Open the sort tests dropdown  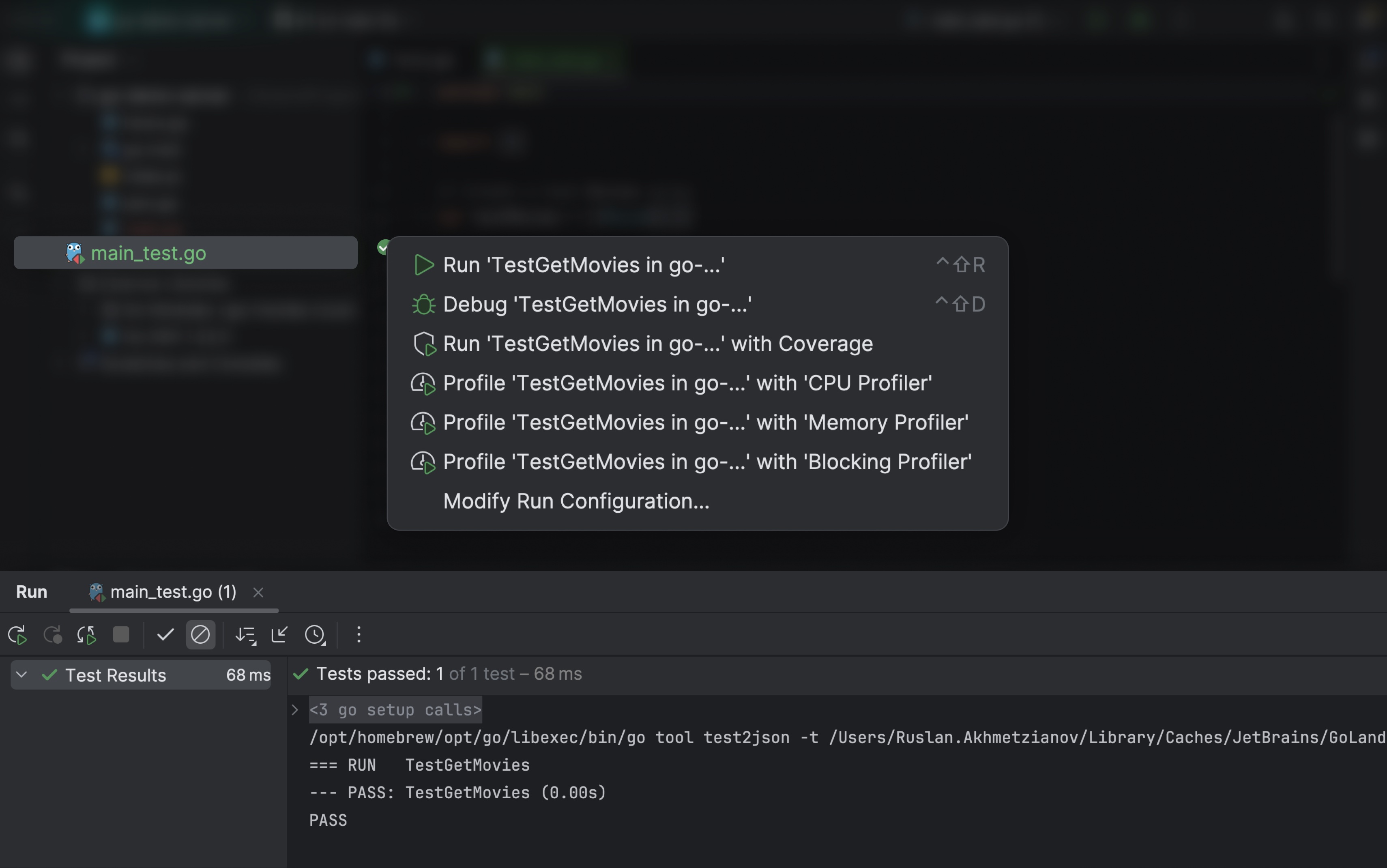pyautogui.click(x=245, y=635)
